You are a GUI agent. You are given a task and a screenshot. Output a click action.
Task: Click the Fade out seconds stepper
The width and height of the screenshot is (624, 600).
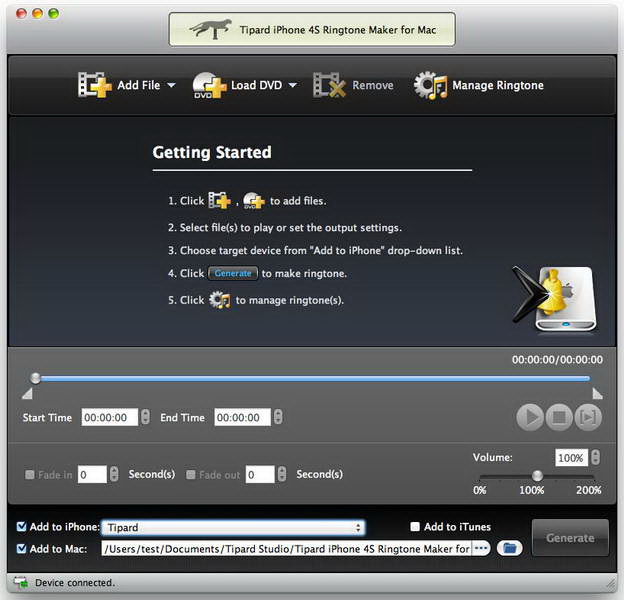tap(282, 474)
